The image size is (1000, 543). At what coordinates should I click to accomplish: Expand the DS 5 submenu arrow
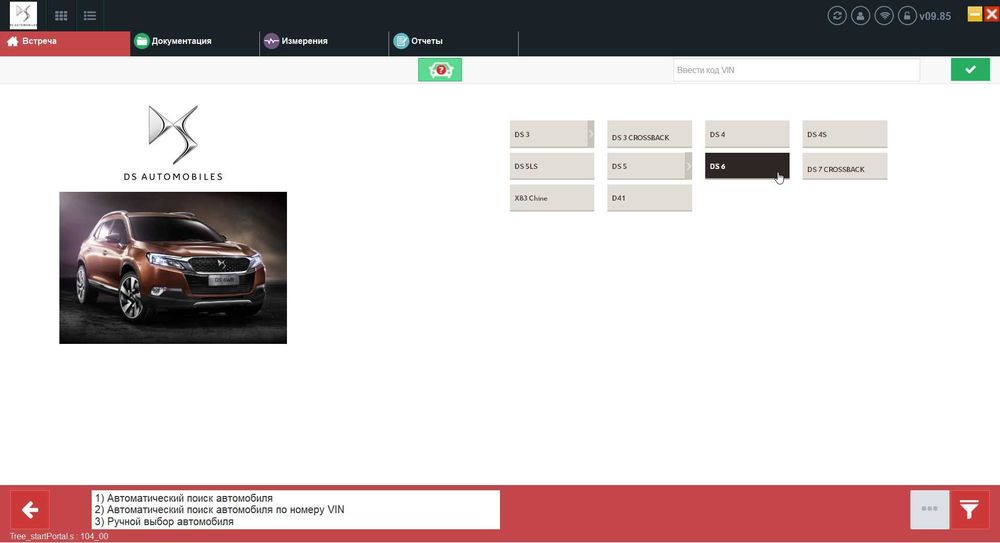(688, 166)
